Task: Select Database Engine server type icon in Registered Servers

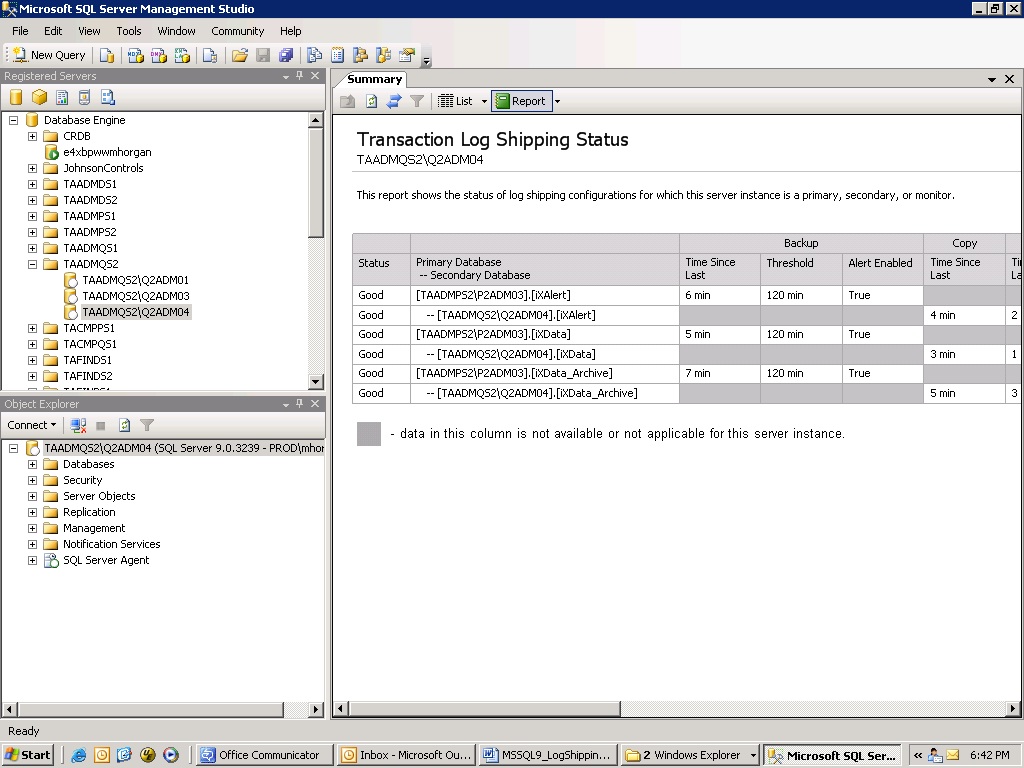Action: [x=16, y=97]
